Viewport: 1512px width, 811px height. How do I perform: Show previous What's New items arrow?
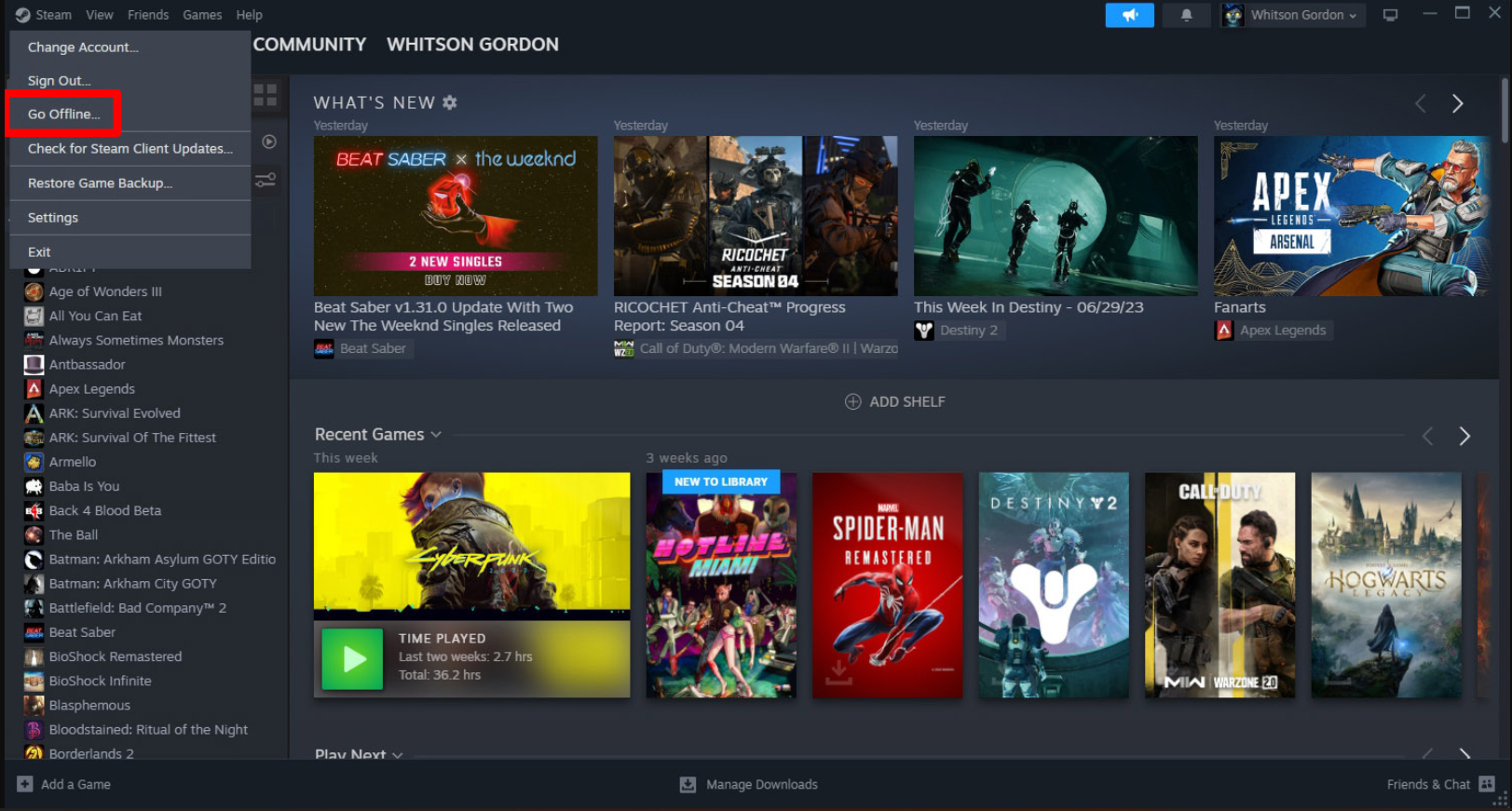[1421, 103]
